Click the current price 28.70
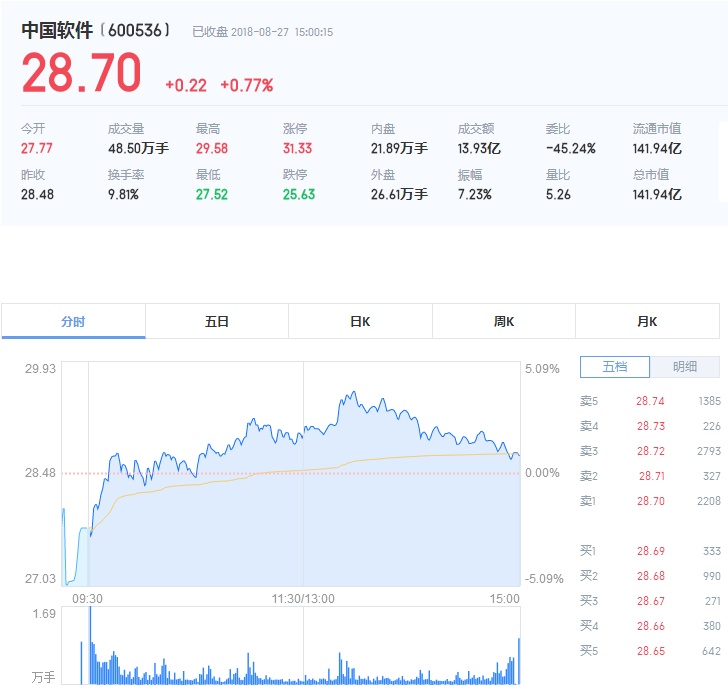The height and width of the screenshot is (694, 728). 81,73
